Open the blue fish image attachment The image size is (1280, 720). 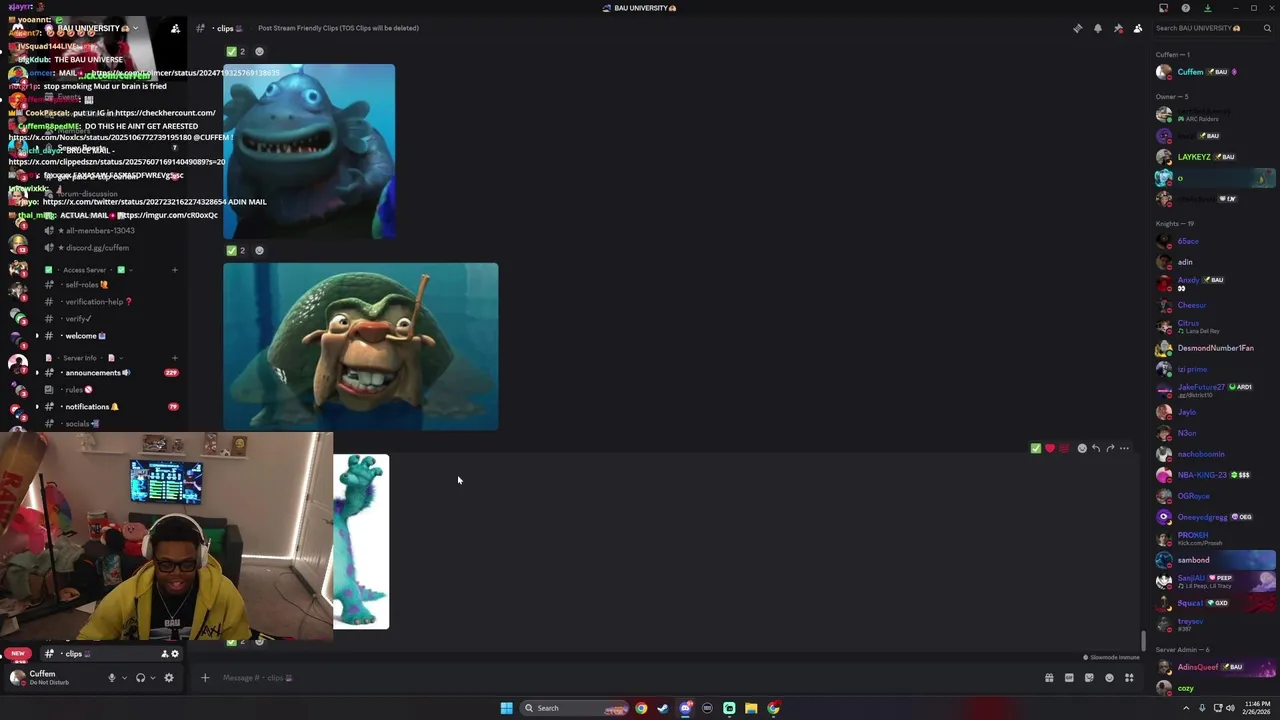pyautogui.click(x=309, y=151)
